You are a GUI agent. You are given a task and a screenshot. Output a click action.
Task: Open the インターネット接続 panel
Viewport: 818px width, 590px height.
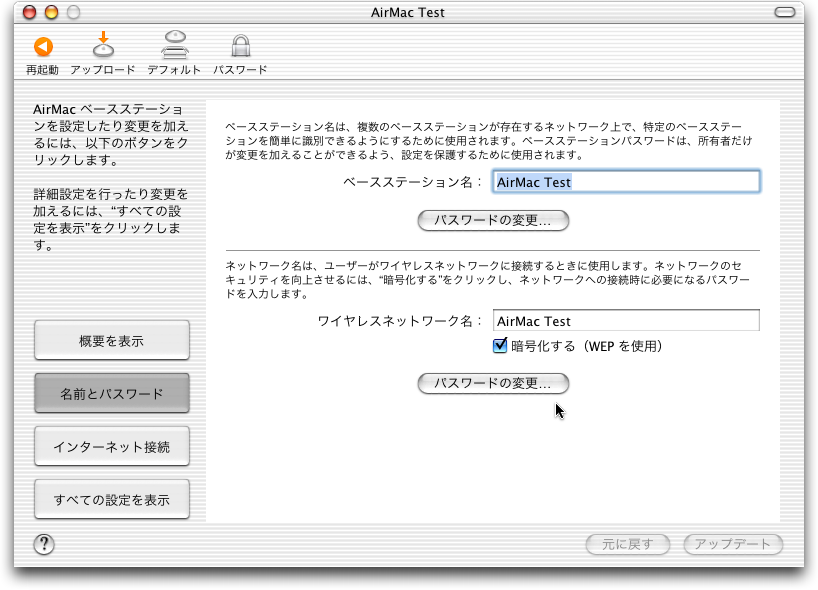[112, 447]
